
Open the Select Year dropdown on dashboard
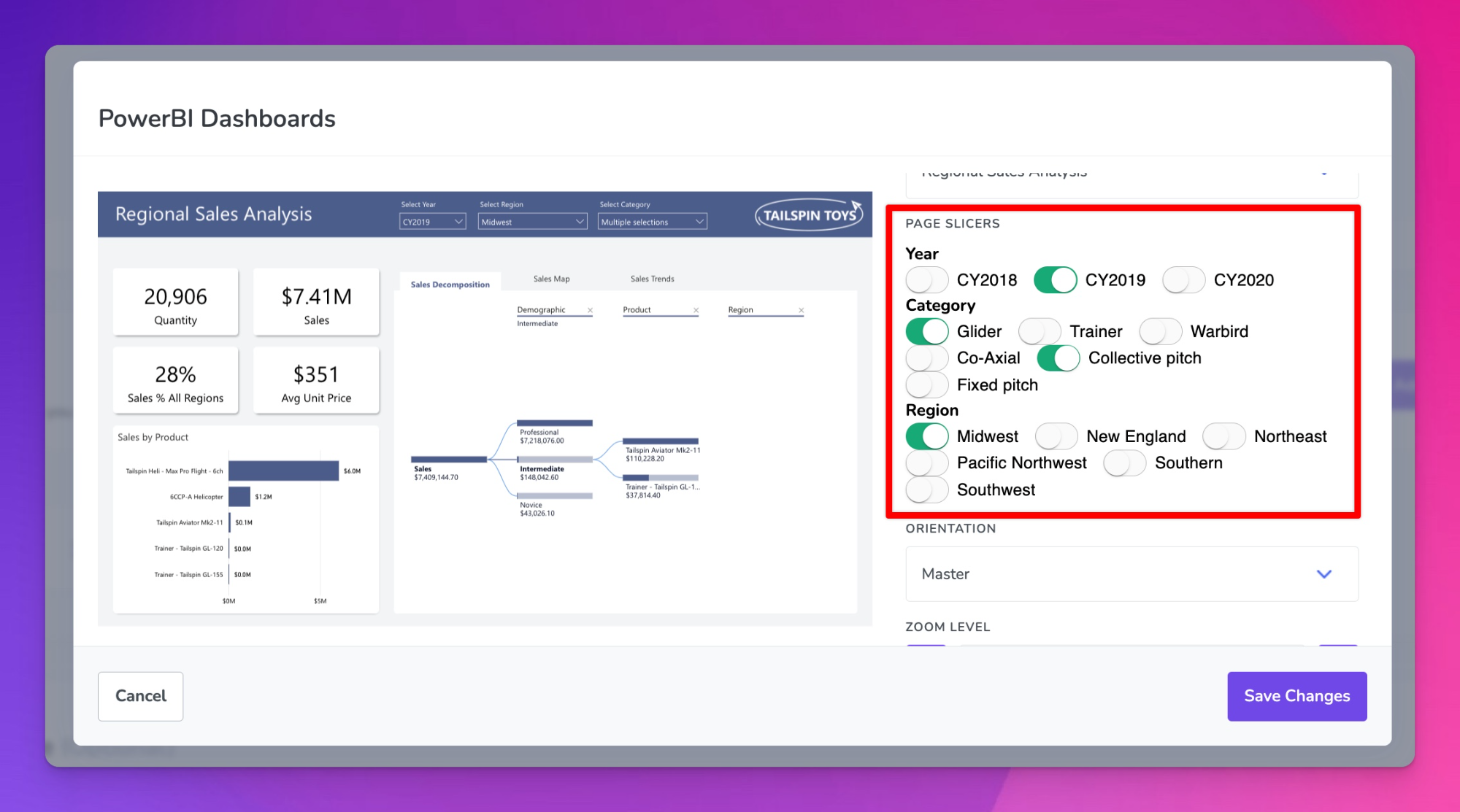tap(432, 221)
